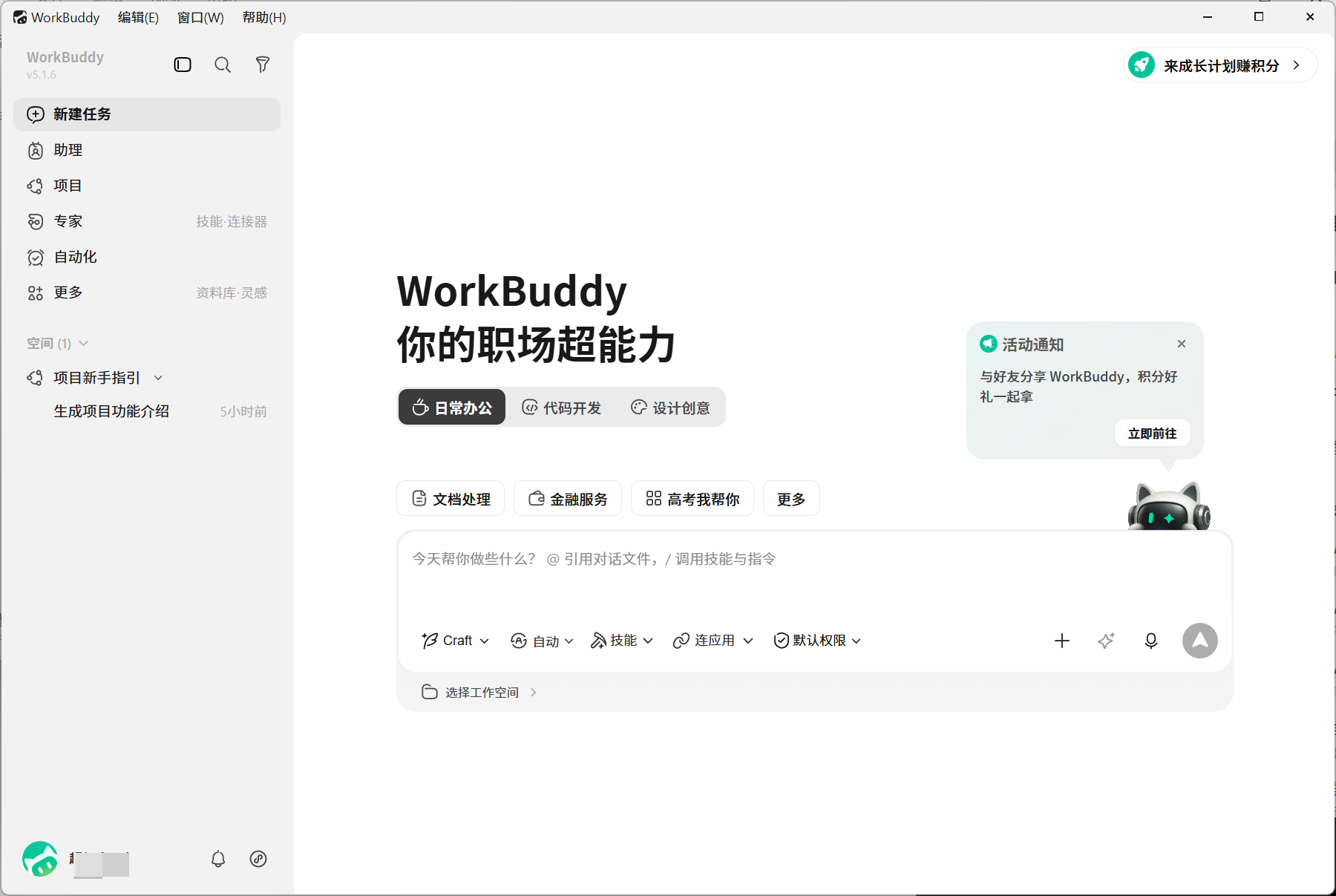The height and width of the screenshot is (896, 1336).
Task: Add attachment with the plus icon
Action: coord(1062,641)
